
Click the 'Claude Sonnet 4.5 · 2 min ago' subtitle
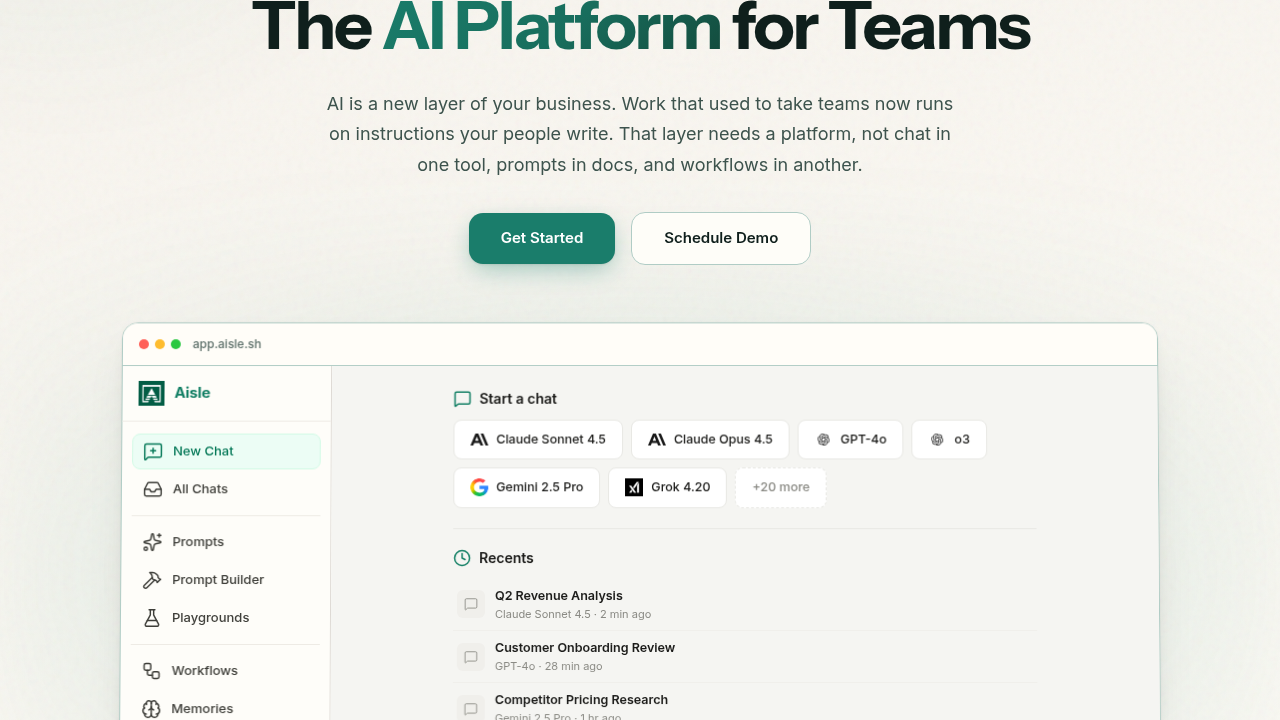coord(573,614)
